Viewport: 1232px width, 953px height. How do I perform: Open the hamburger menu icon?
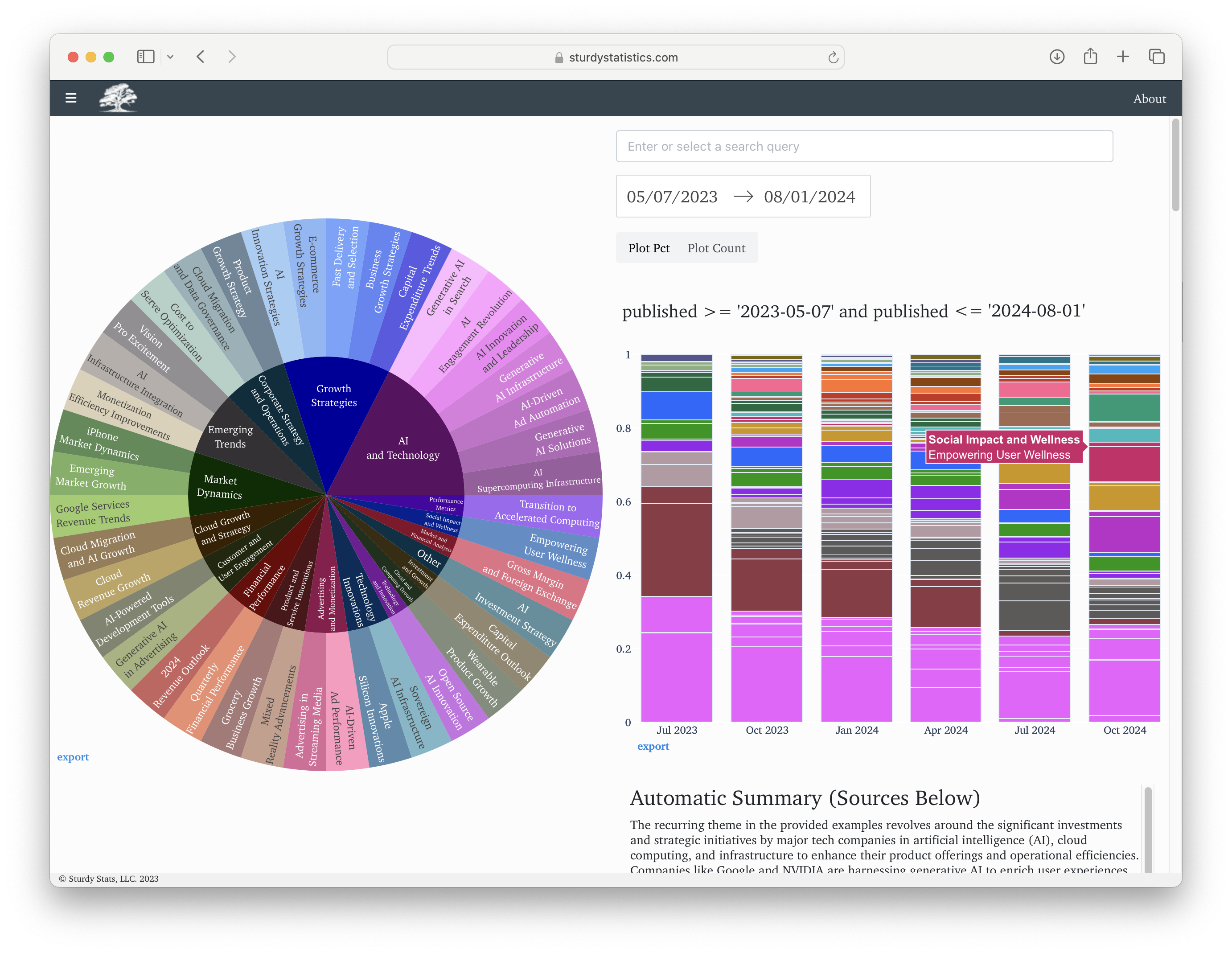coord(70,98)
